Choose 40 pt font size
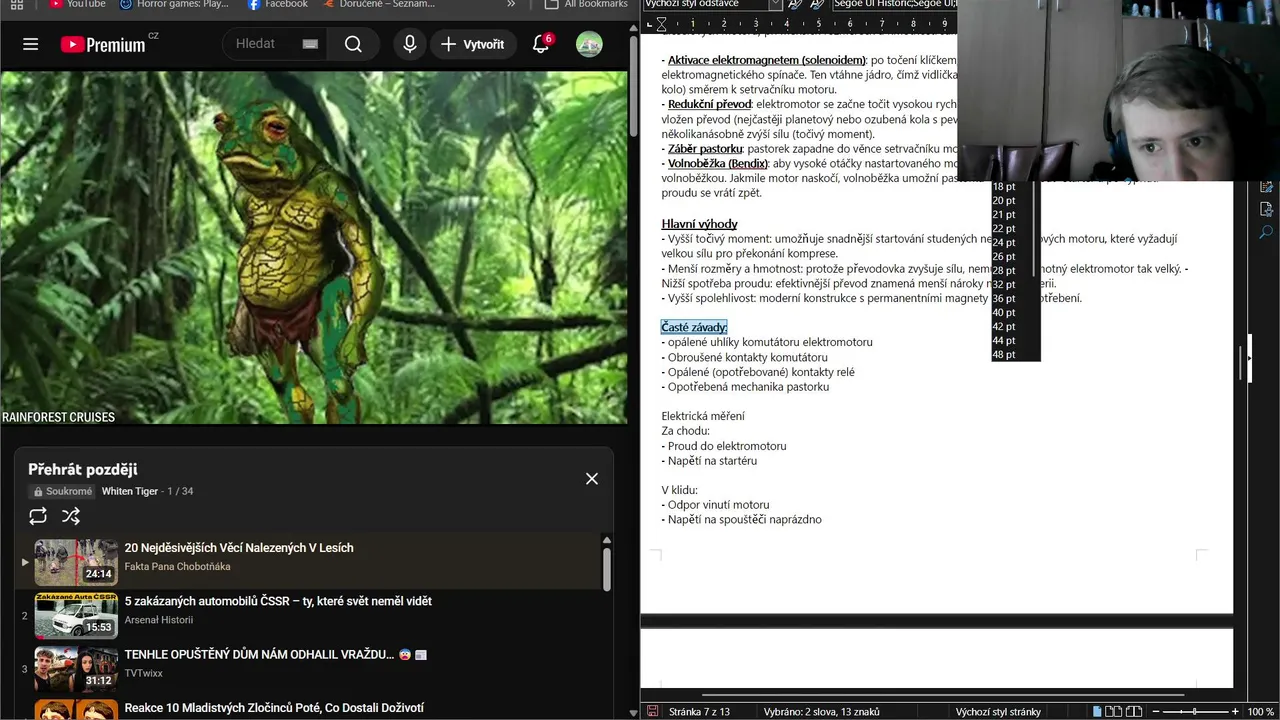The height and width of the screenshot is (720, 1280). click(1004, 313)
